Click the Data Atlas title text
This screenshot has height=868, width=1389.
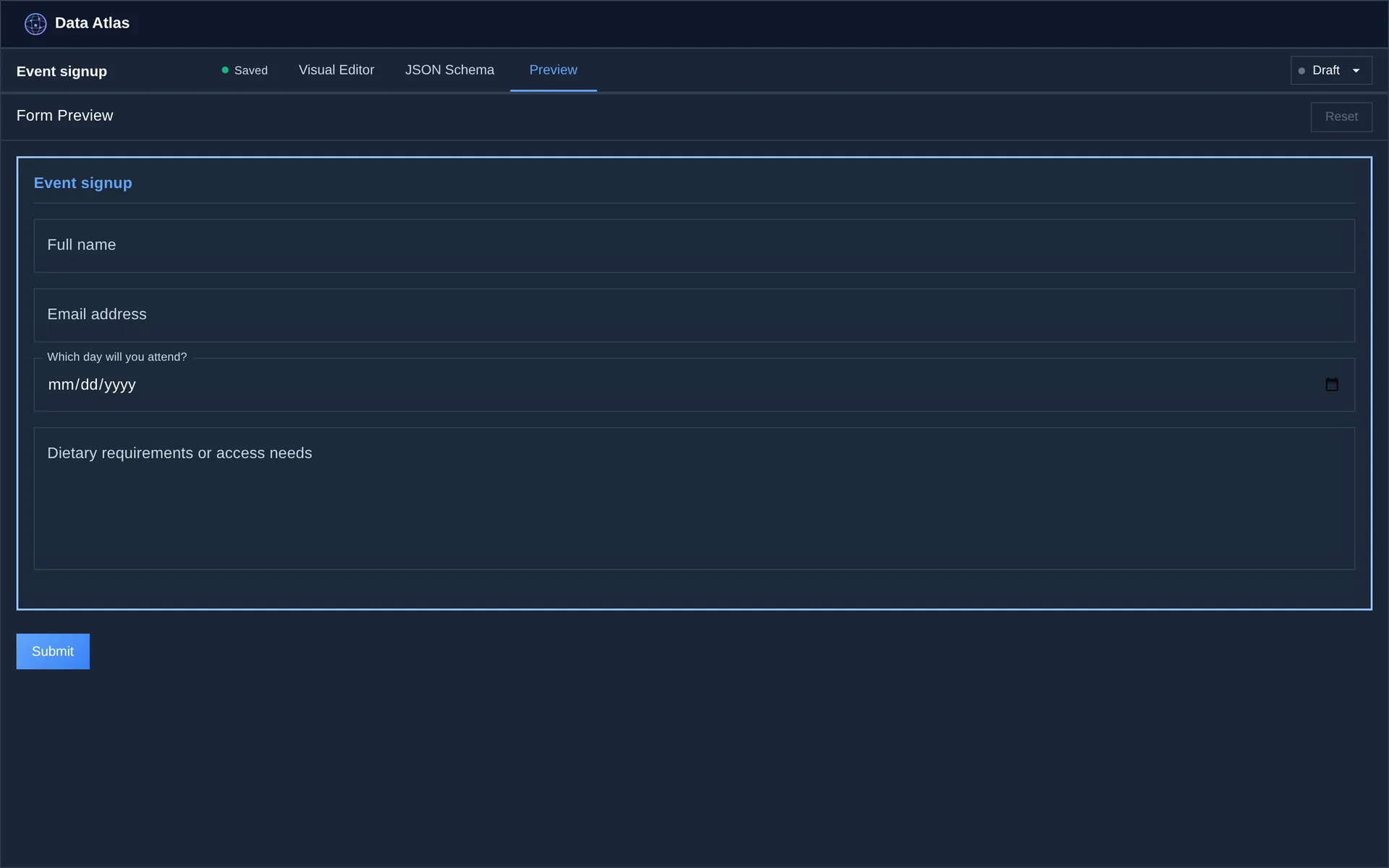coord(92,23)
